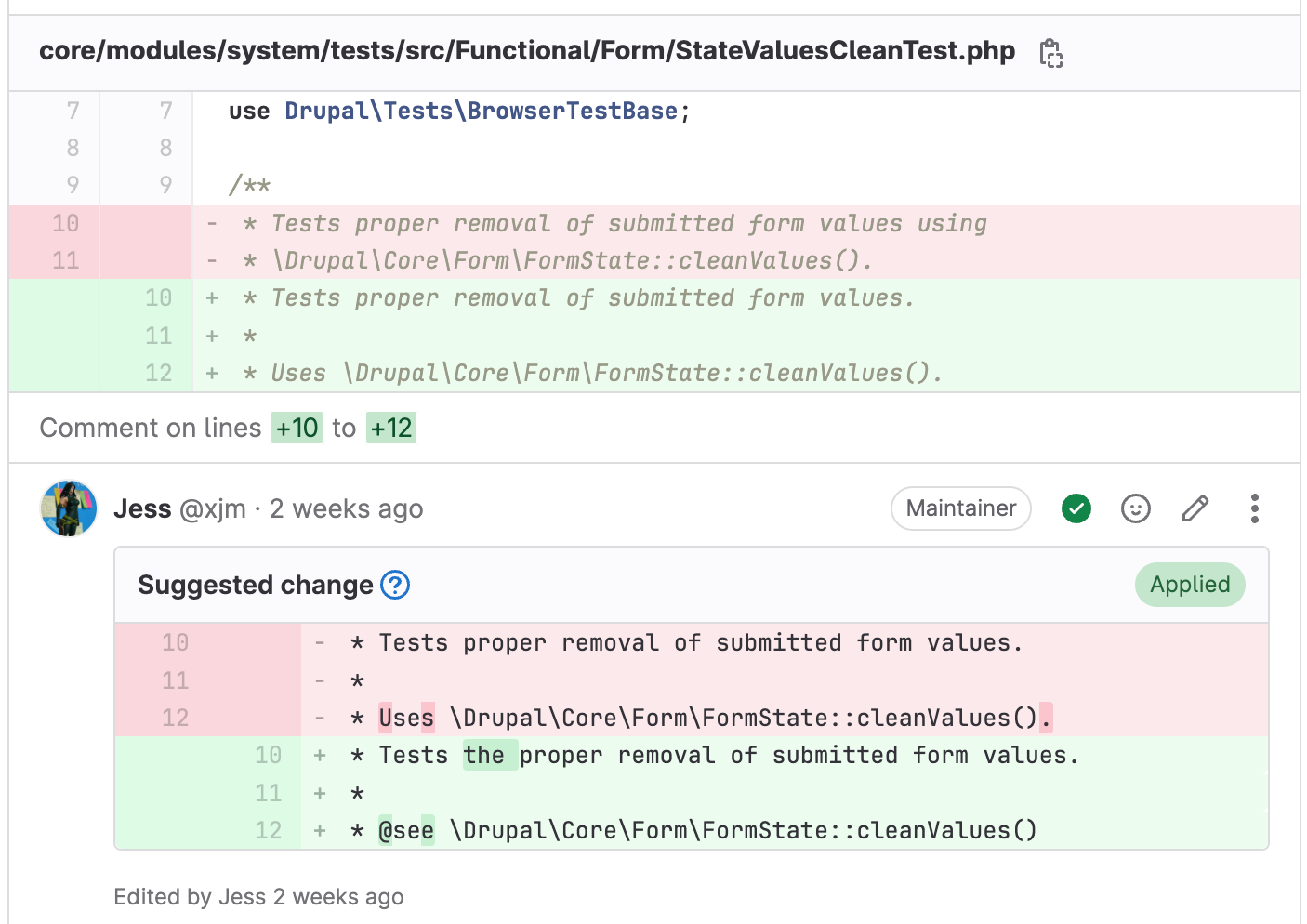Screen dimensions: 1307x924
Task: Add an emoji reaction to Jess's comment
Action: tap(1136, 508)
